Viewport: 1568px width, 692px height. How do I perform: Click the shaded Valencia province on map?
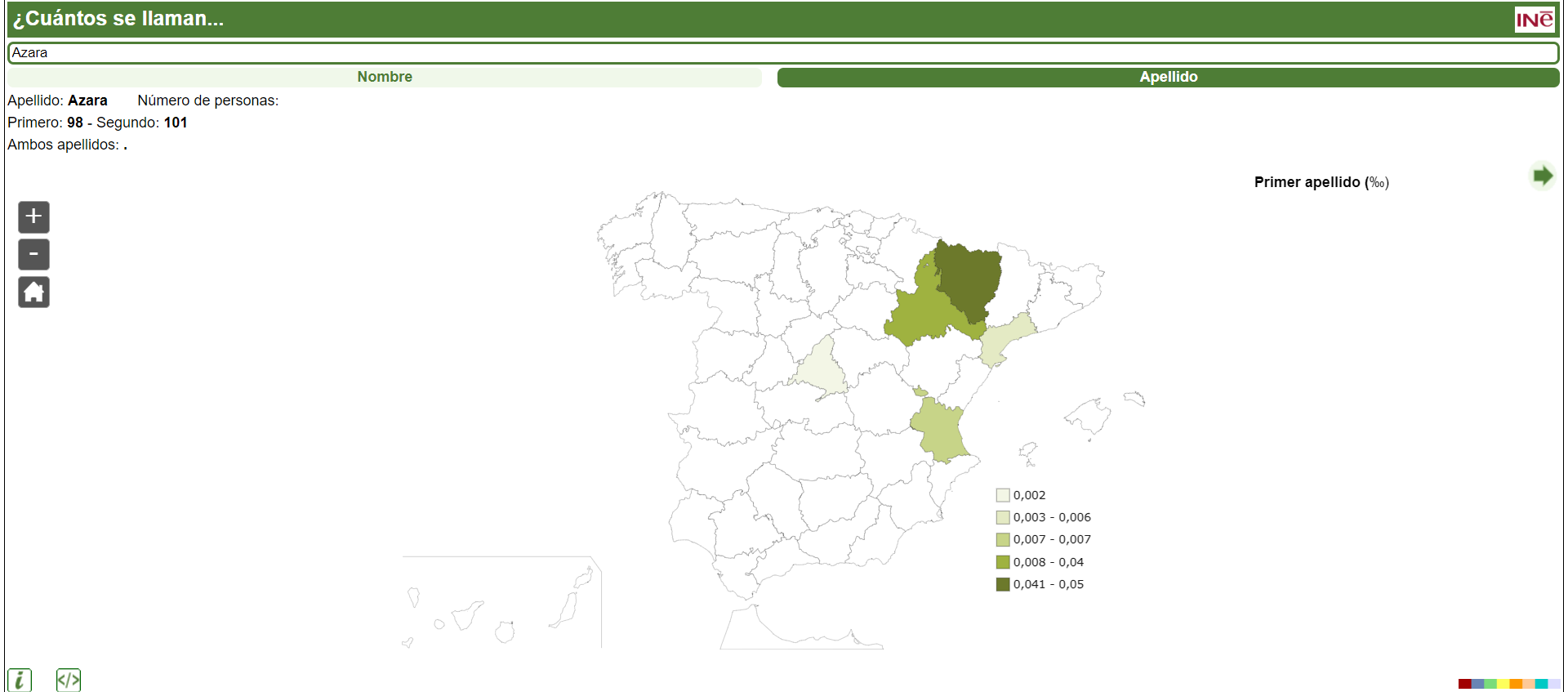939,429
